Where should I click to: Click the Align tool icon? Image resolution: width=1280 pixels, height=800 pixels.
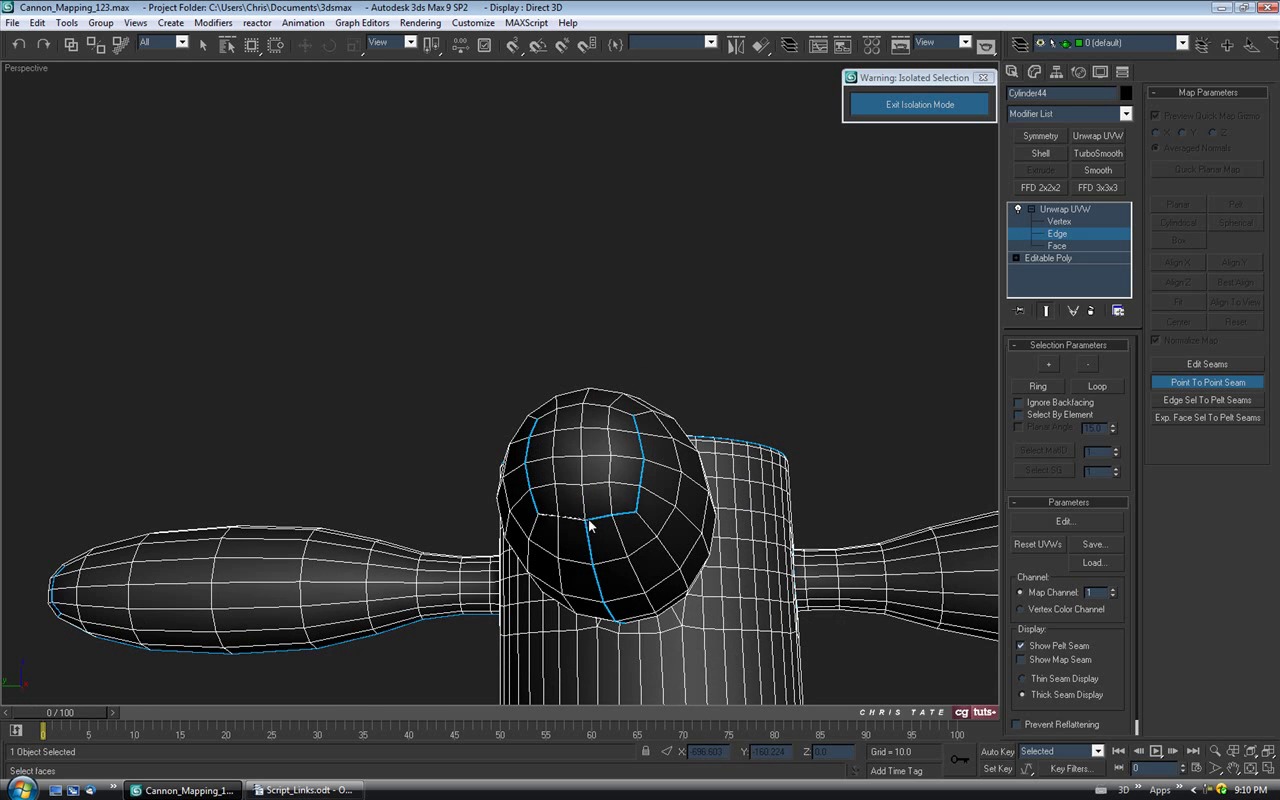click(761, 45)
